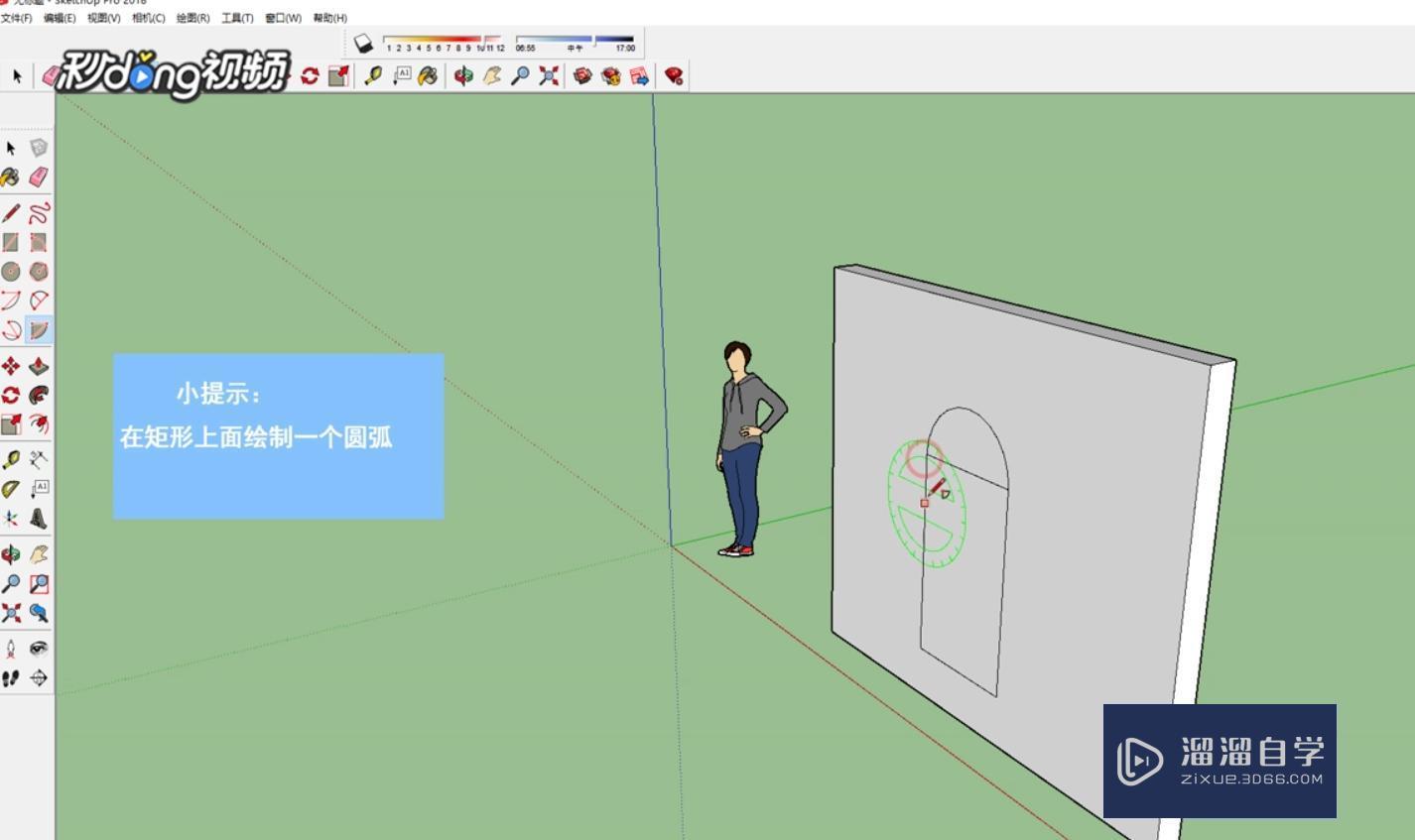Select the Eraser tool
This screenshot has height=840, width=1415.
[38, 177]
